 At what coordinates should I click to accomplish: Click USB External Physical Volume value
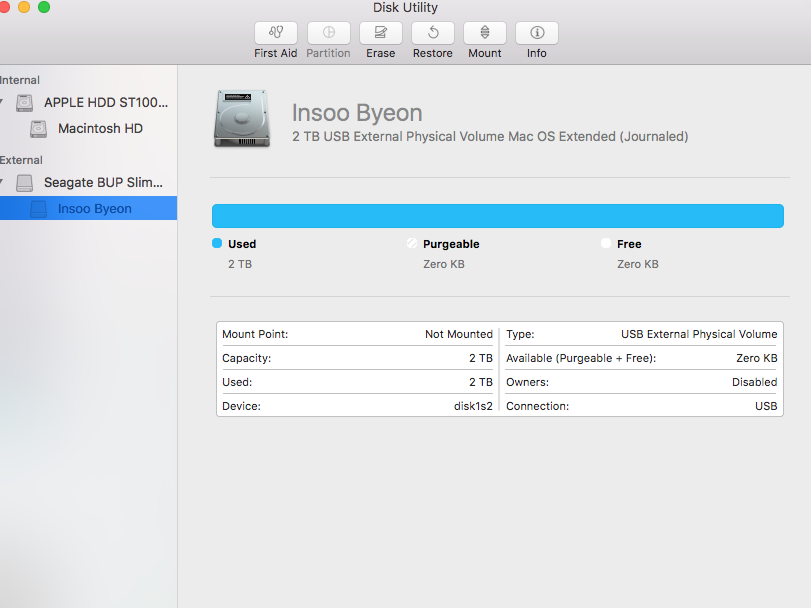click(x=699, y=334)
